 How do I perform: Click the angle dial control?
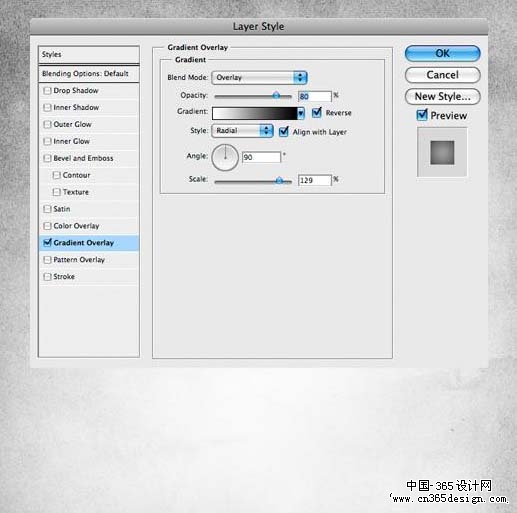point(225,157)
